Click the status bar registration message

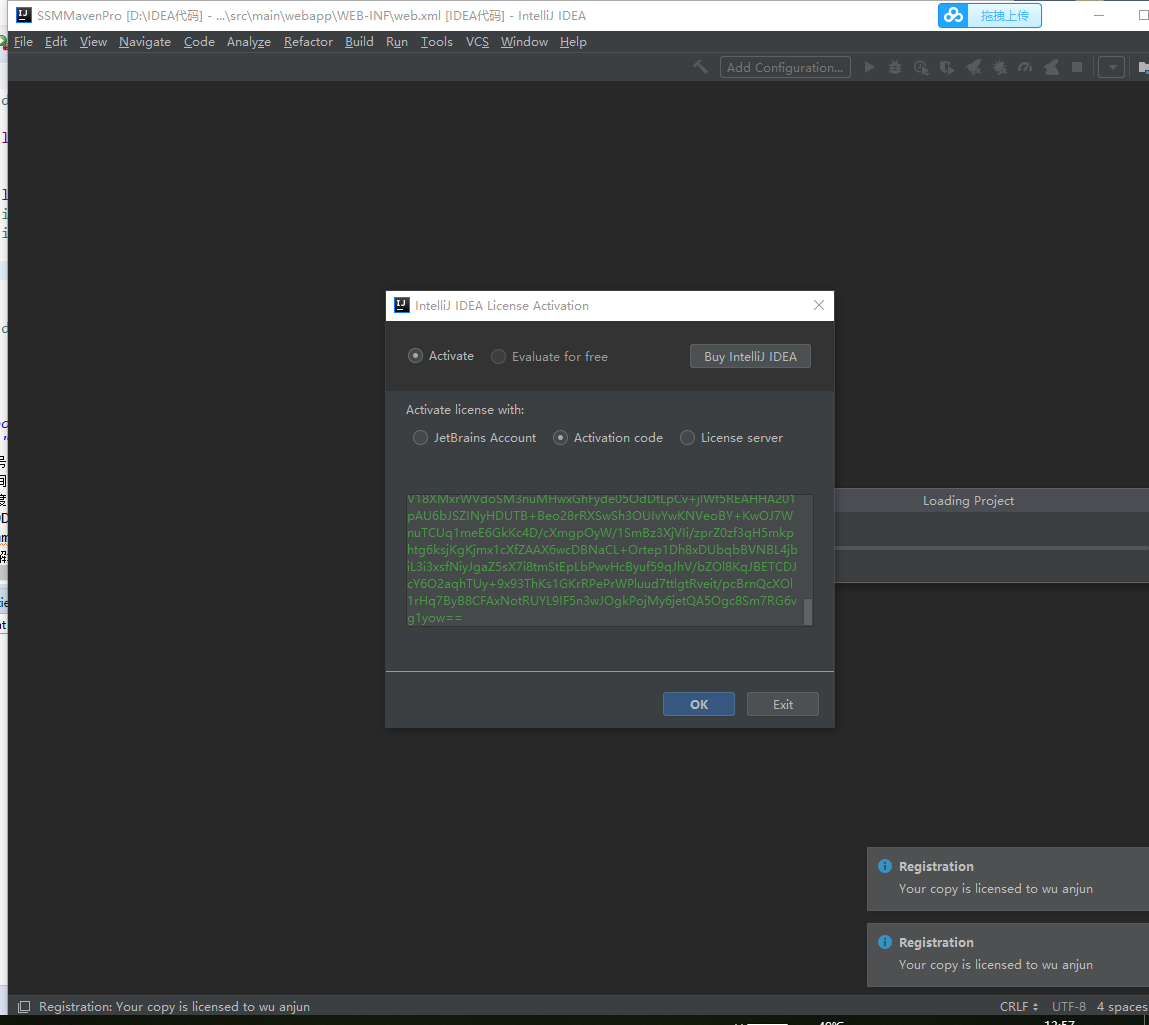pos(174,1007)
